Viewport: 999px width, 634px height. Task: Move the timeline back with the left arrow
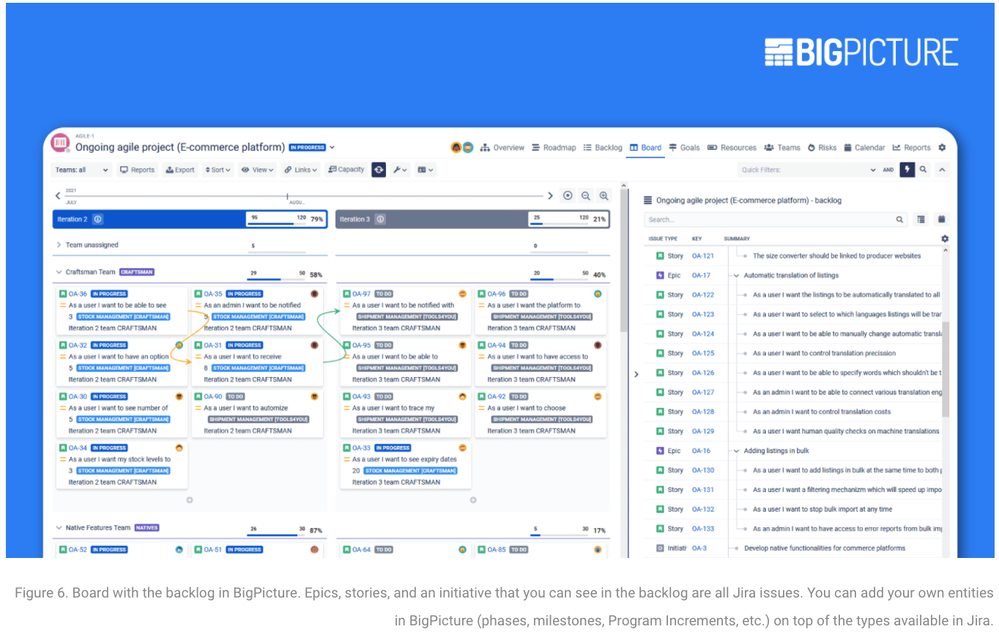point(57,196)
